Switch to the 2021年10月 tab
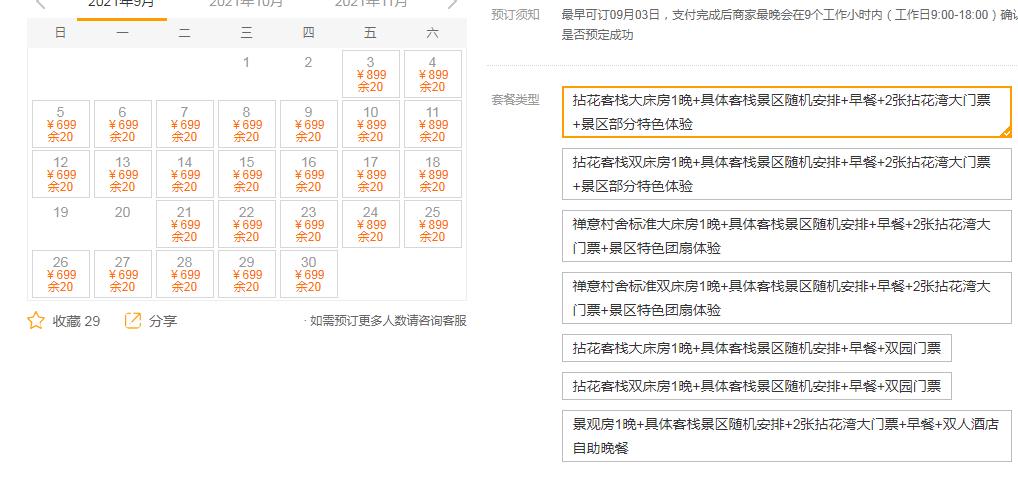Image resolution: width=1018 pixels, height=480 pixels. point(246,5)
